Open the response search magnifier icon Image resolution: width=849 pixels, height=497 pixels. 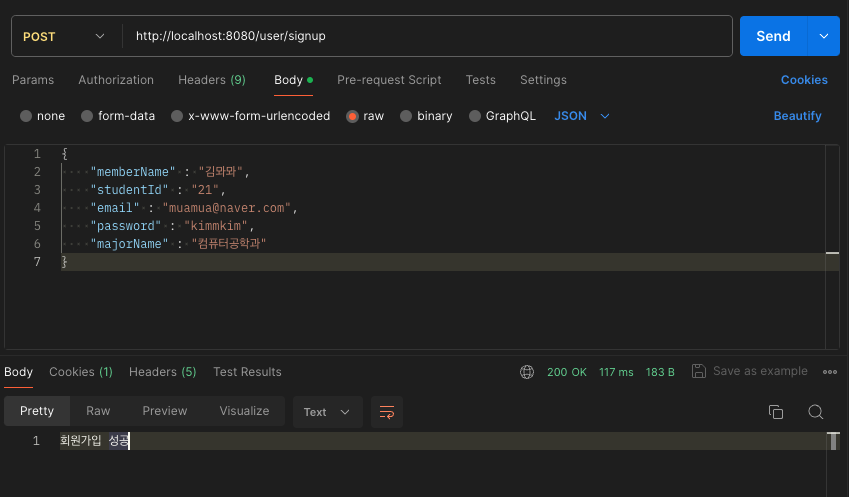tap(815, 412)
